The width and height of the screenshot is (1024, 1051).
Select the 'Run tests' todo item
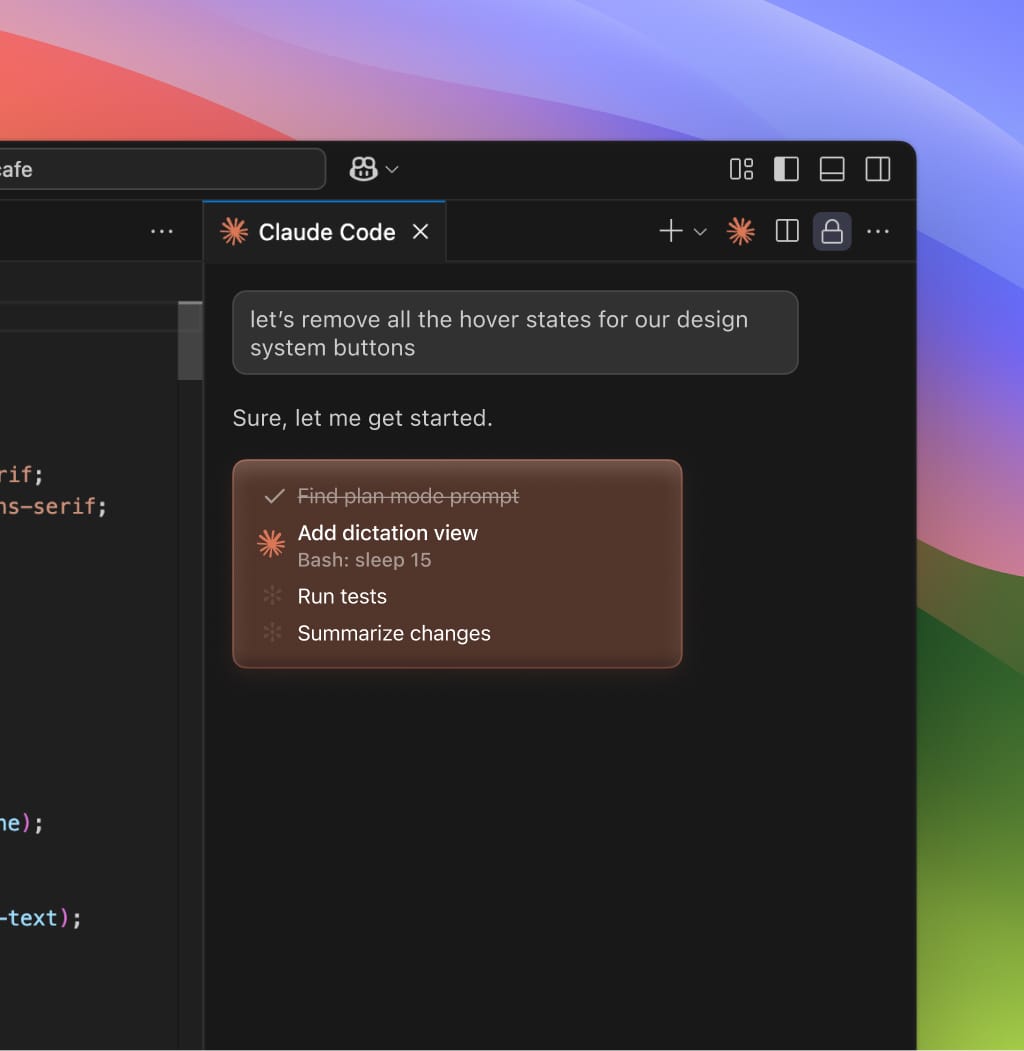(x=342, y=597)
